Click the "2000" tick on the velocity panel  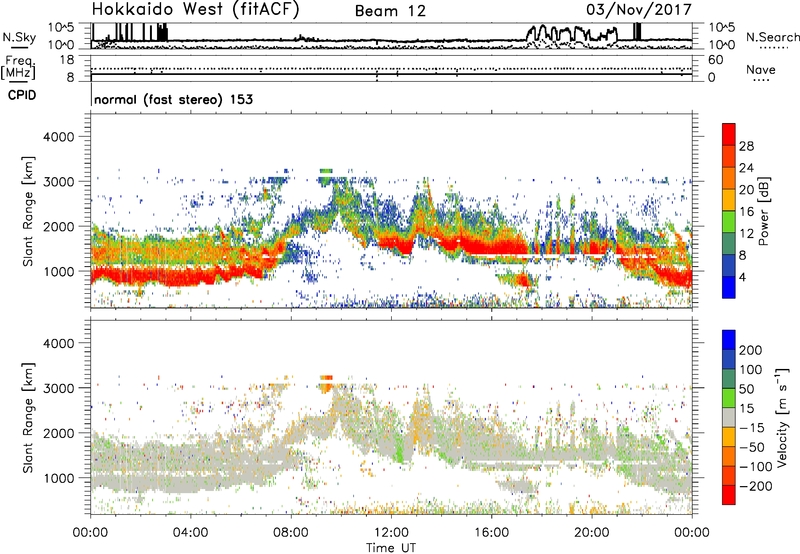pyautogui.click(x=58, y=433)
